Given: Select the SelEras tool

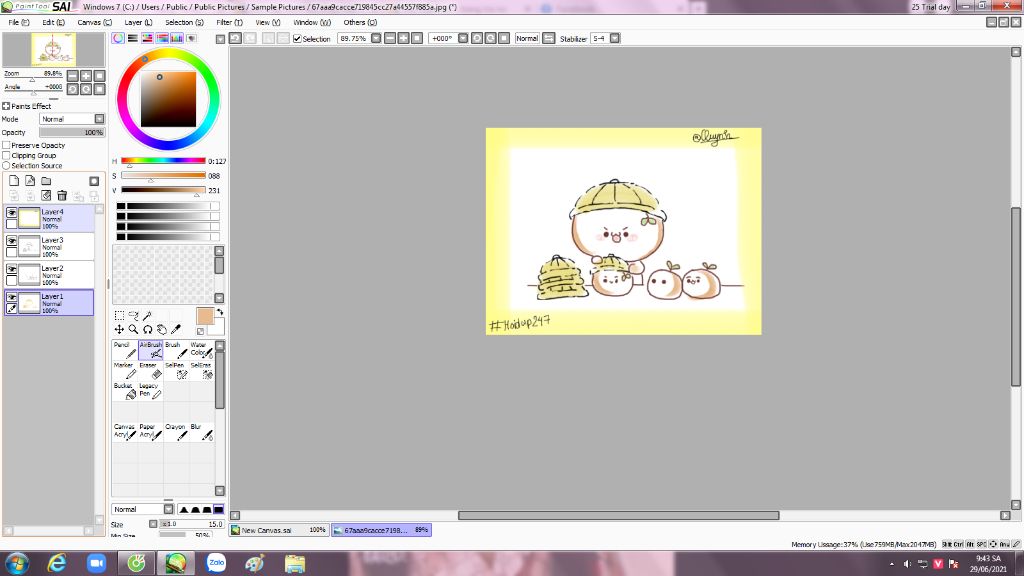Looking at the screenshot, I should point(201,370).
